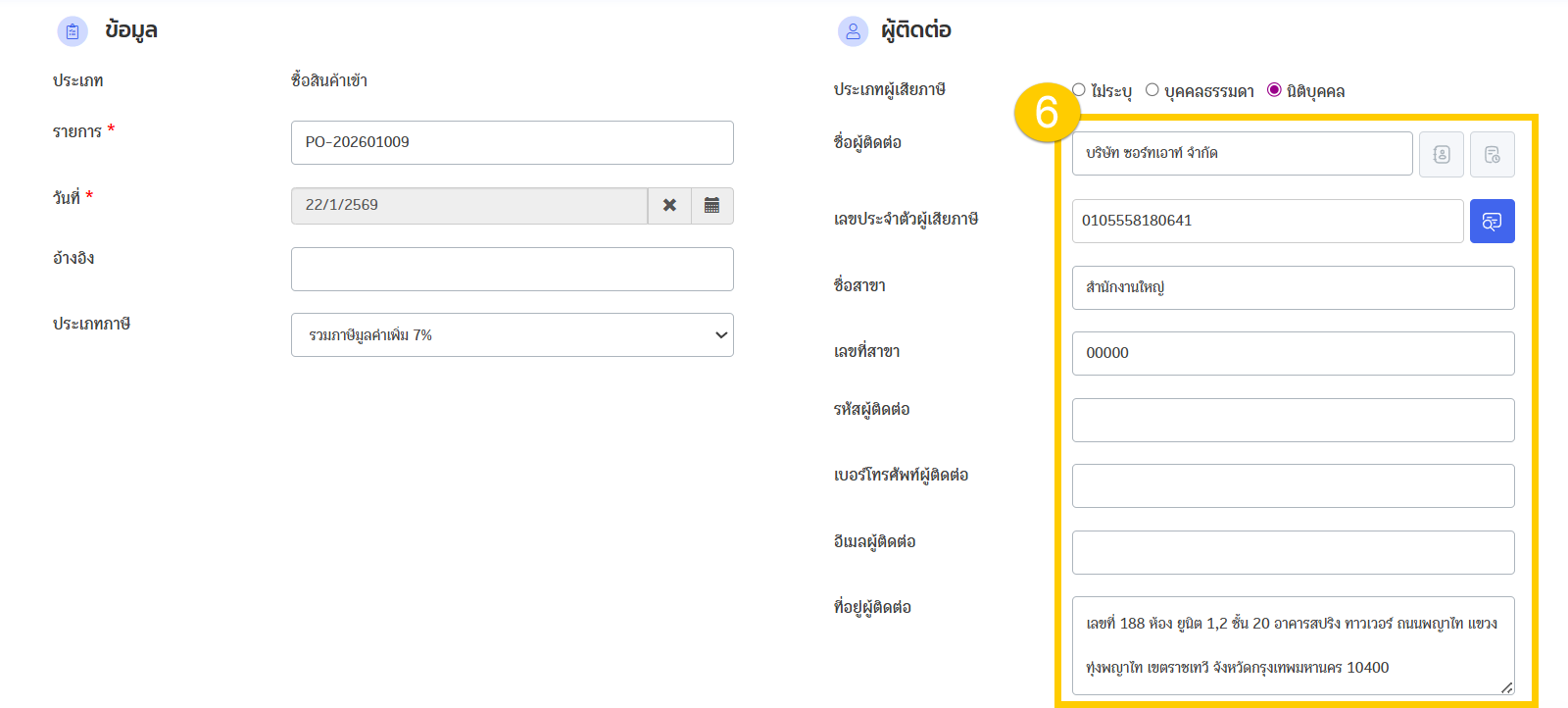The height and width of the screenshot is (708, 1568).
Task: Click the PO-202601009 document number field
Action: [x=512, y=143]
